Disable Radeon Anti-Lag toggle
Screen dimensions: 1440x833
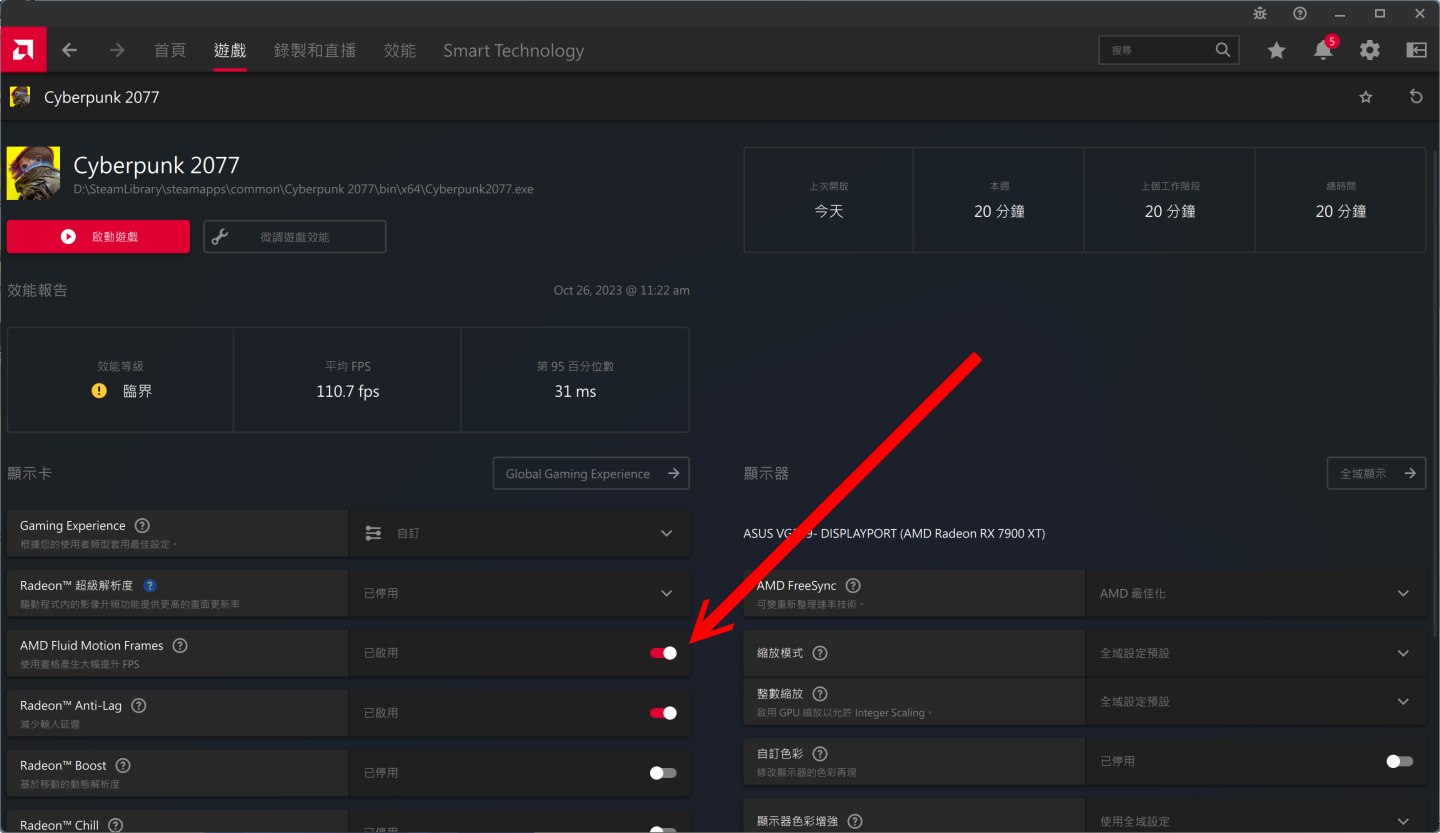tap(663, 713)
